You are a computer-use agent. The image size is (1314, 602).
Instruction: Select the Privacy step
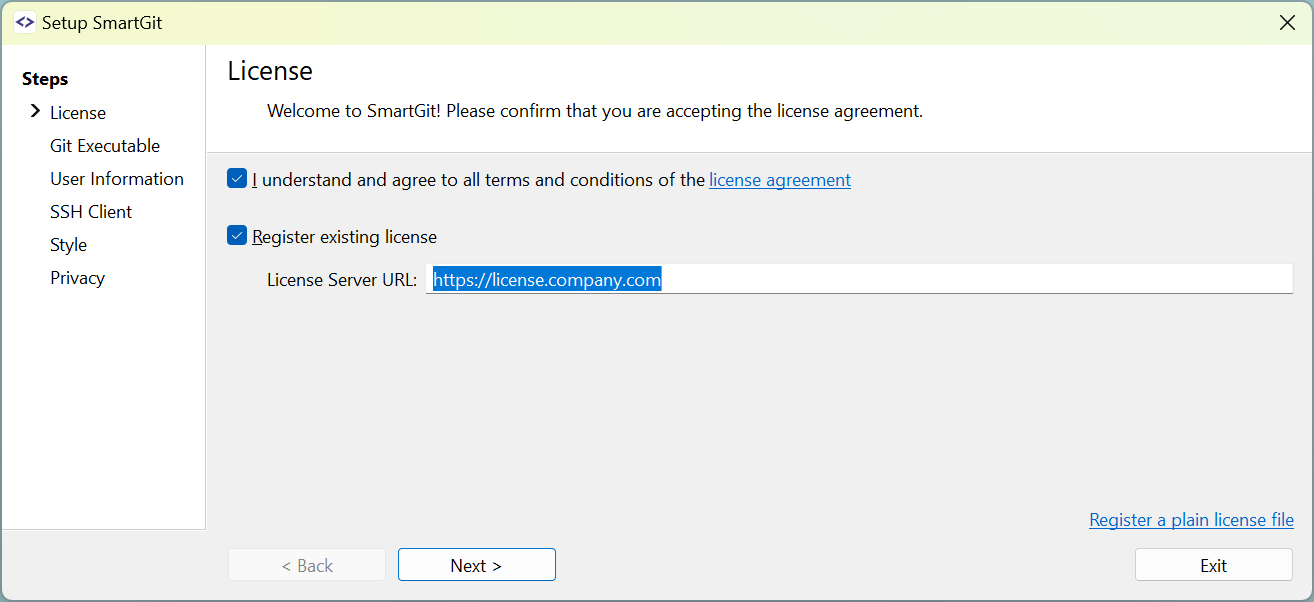point(77,277)
